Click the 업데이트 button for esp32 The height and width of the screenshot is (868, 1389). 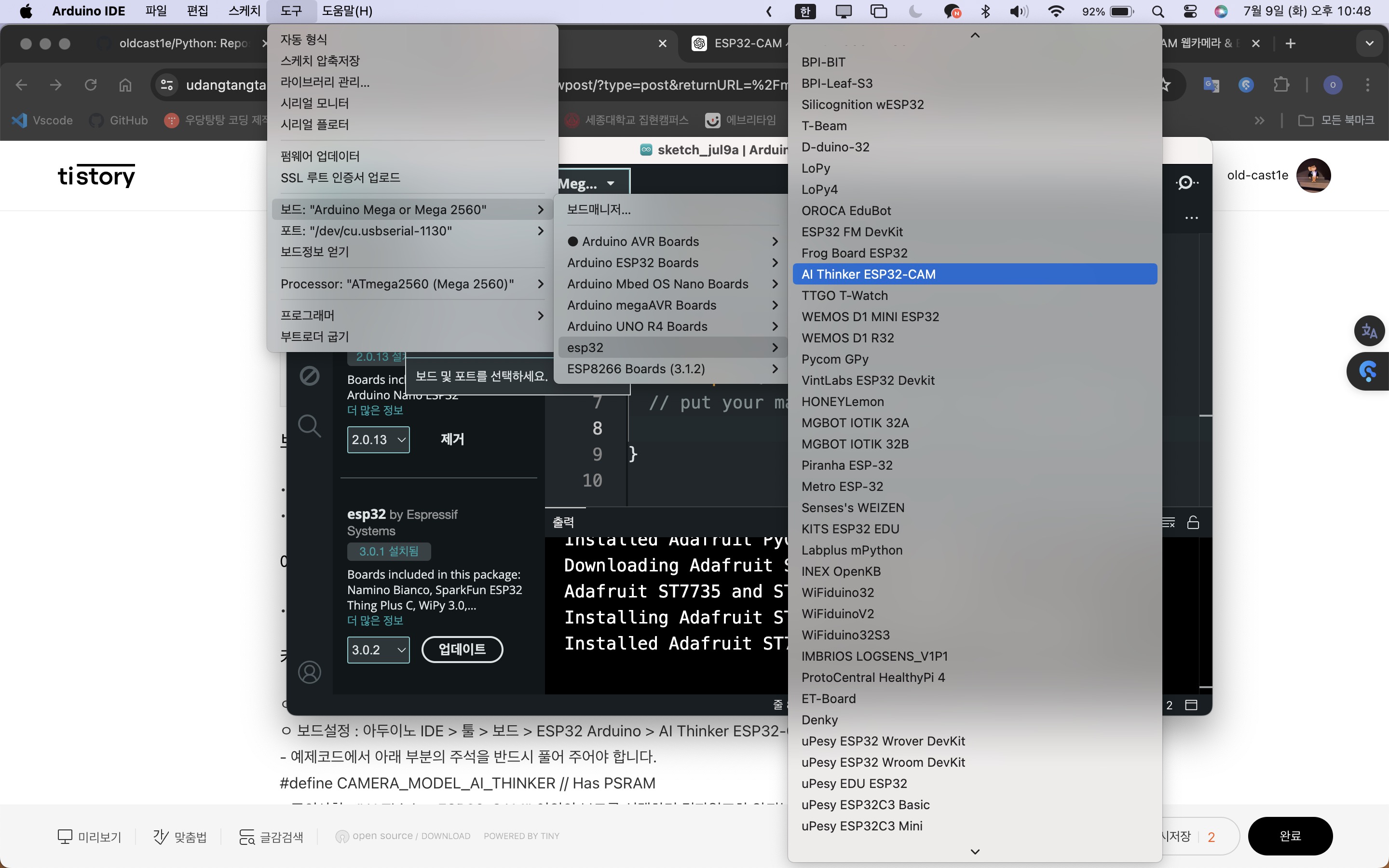462,649
